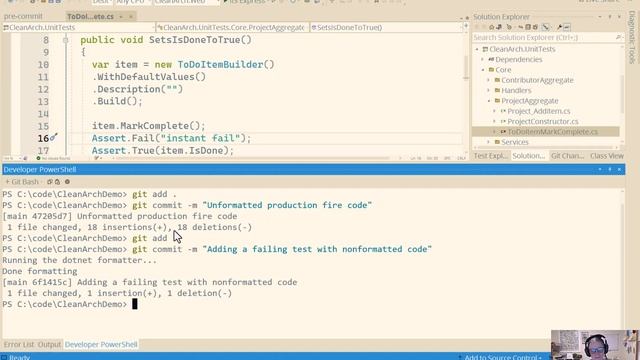Toggle auto-hide pin on Developer PowerShell panel

(x=610, y=169)
